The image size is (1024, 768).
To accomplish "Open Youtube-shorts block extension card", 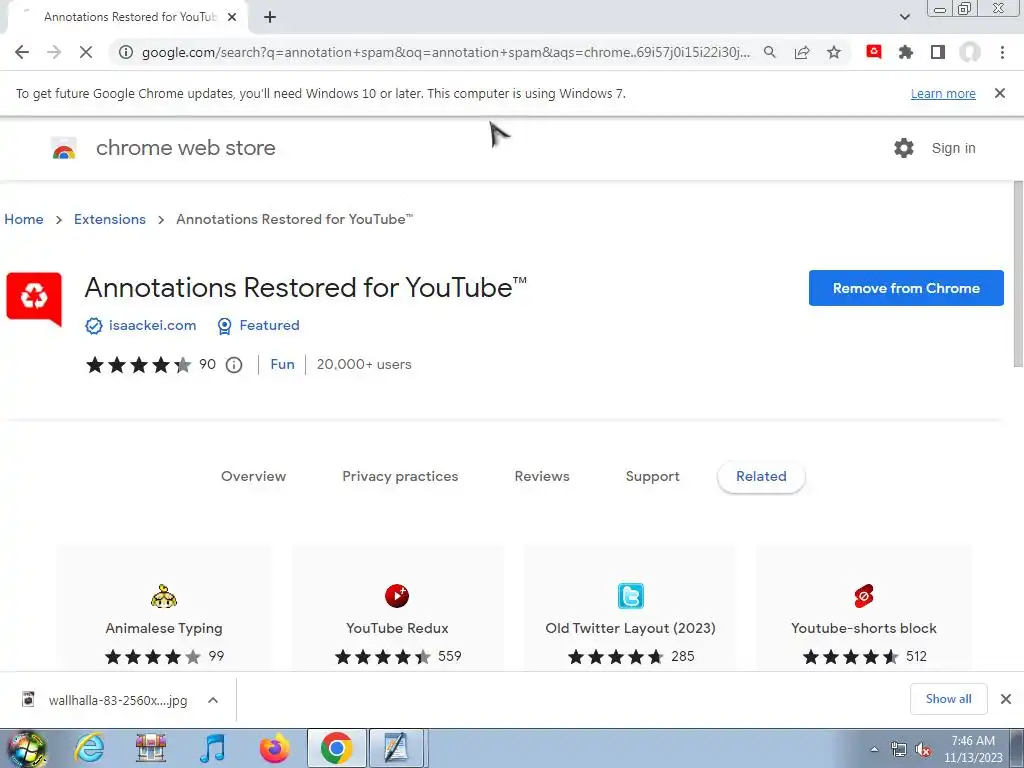I will (x=863, y=607).
